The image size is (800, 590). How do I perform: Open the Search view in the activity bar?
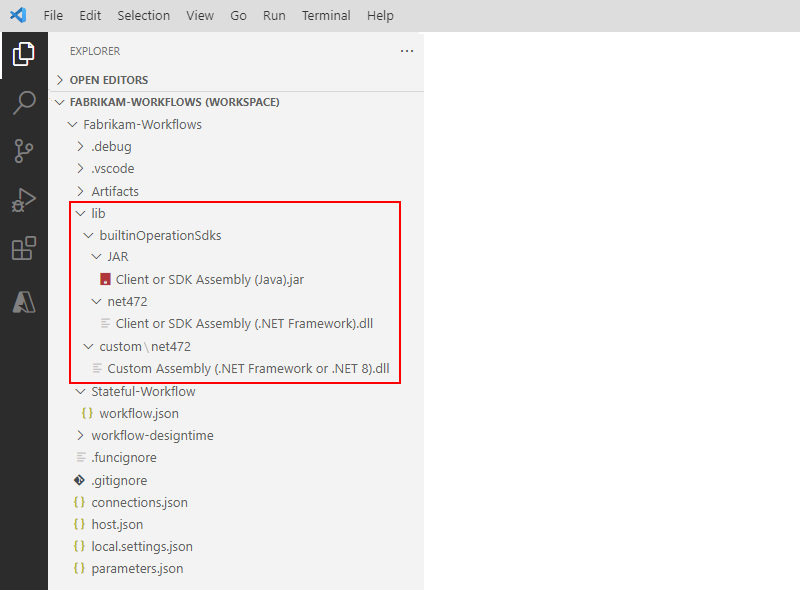24,102
